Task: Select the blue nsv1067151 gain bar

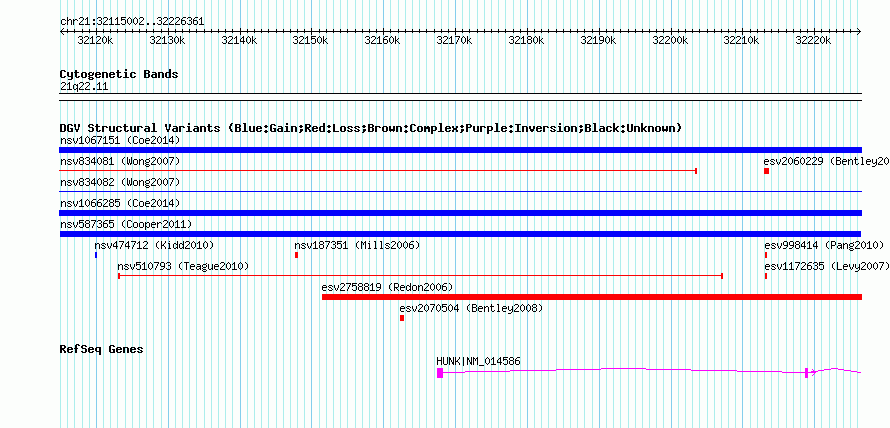Action: pyautogui.click(x=460, y=150)
